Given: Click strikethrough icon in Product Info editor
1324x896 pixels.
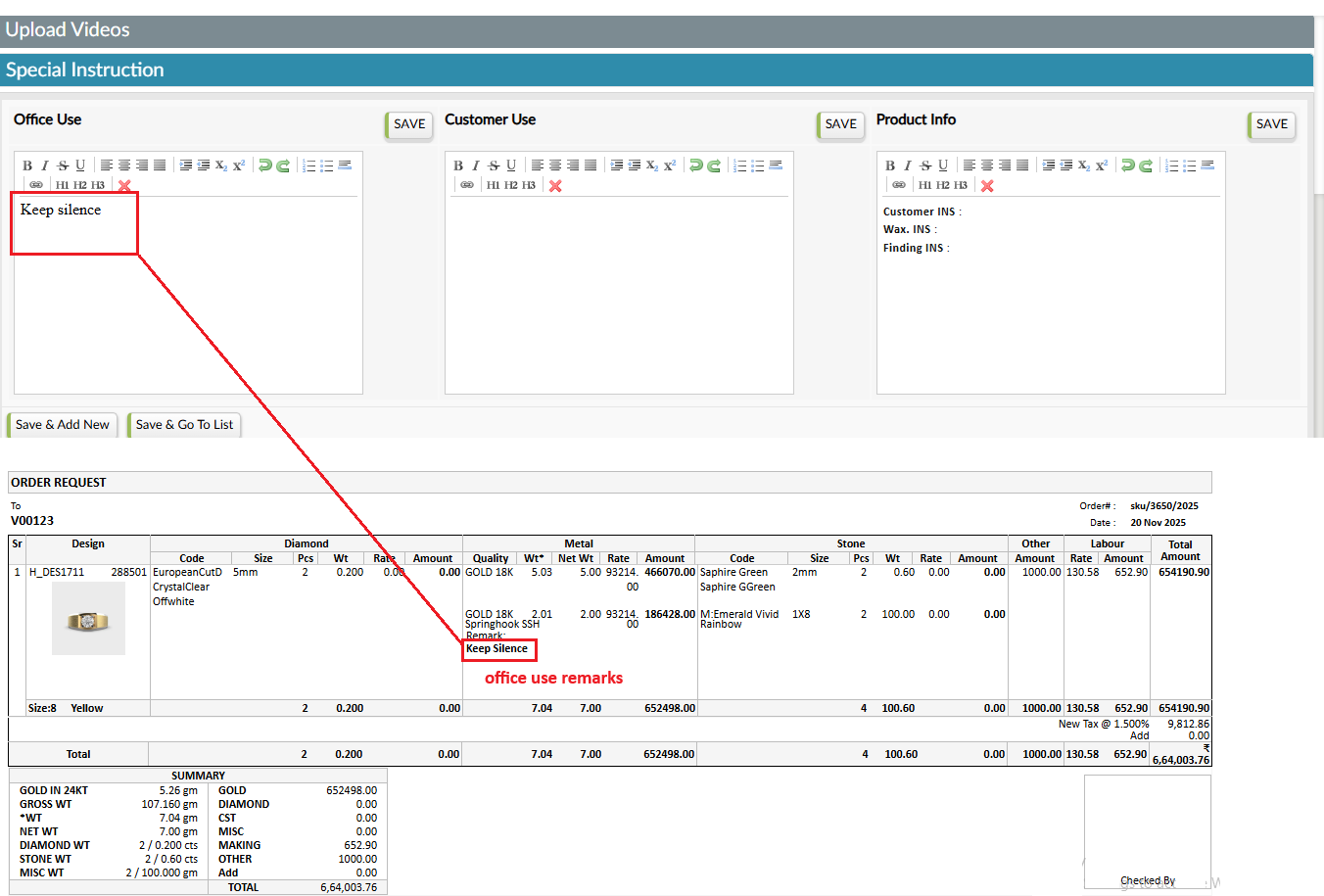Looking at the screenshot, I should [x=925, y=165].
